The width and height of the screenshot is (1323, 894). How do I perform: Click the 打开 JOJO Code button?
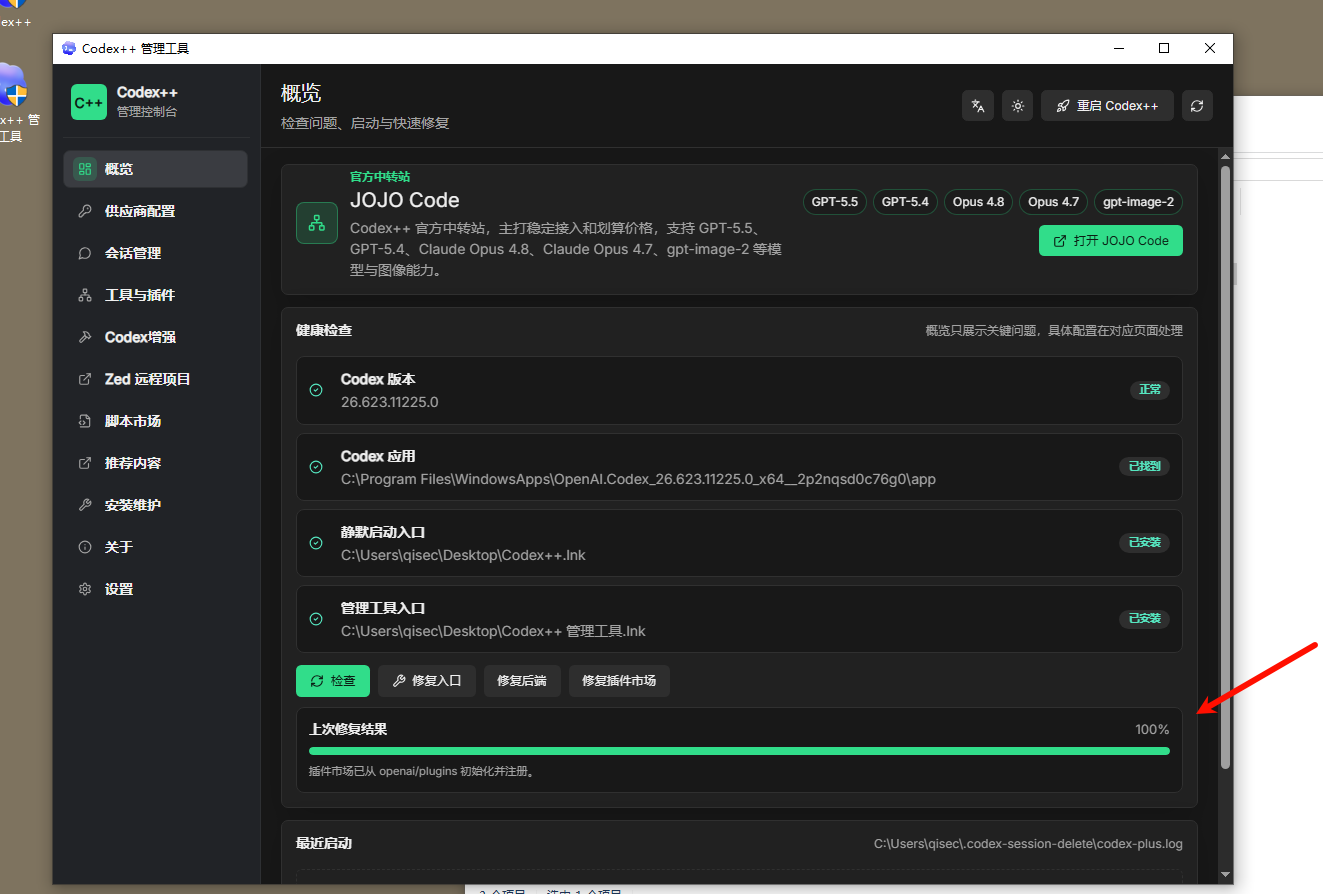pyautogui.click(x=1111, y=241)
